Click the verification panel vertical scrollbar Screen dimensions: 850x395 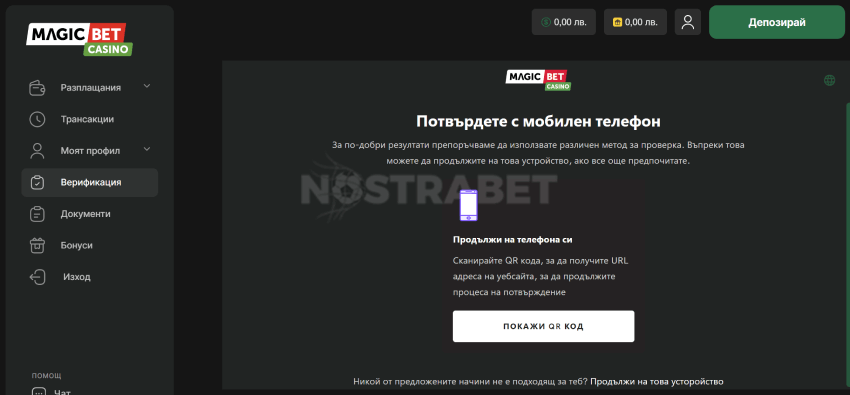pos(847,245)
